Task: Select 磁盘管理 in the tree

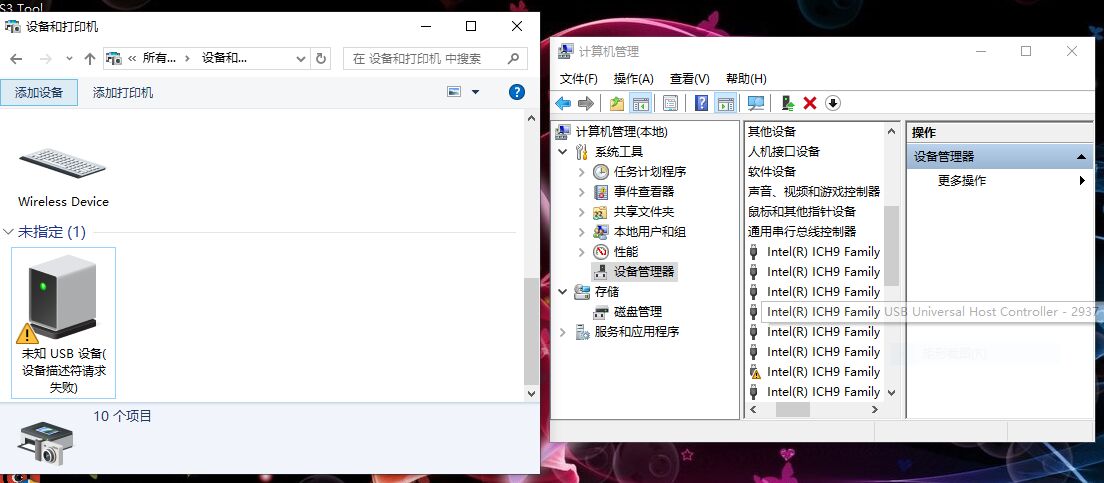Action: (637, 312)
